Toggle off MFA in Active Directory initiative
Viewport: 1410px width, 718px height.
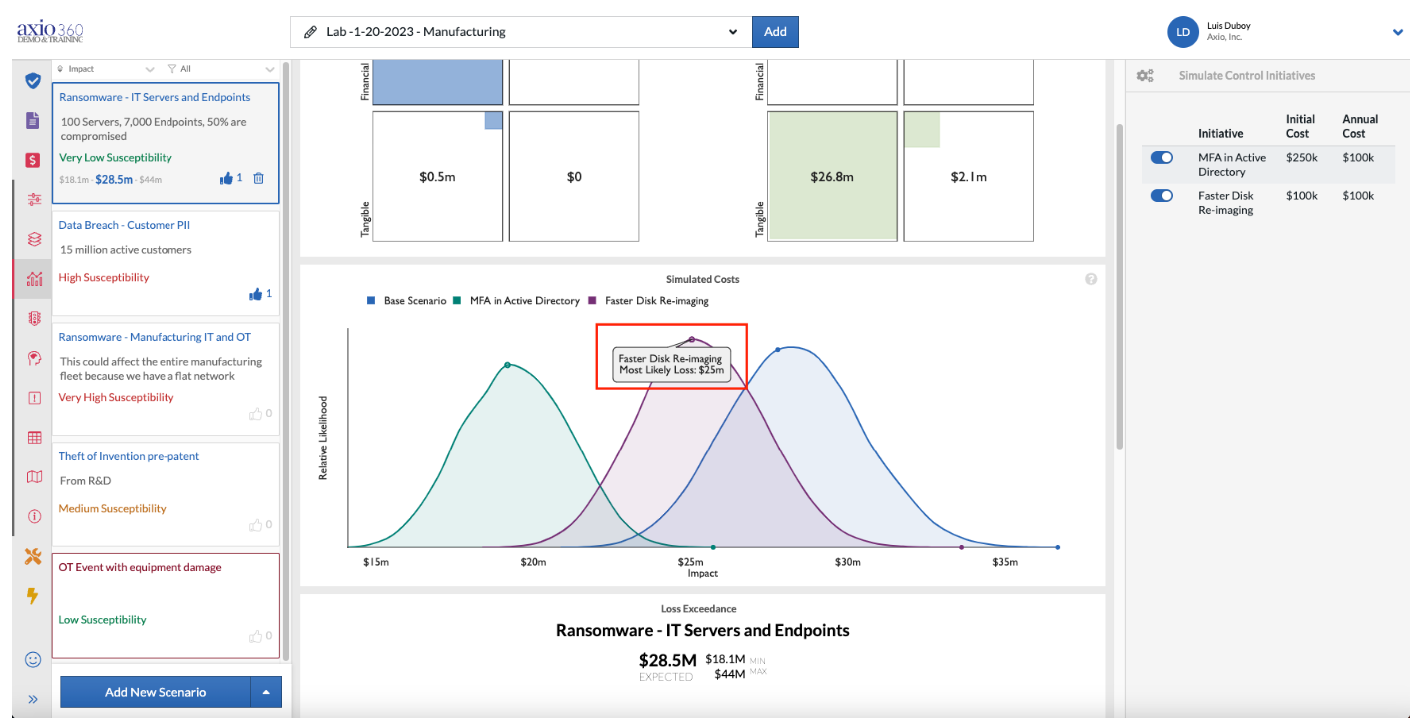coord(1161,158)
